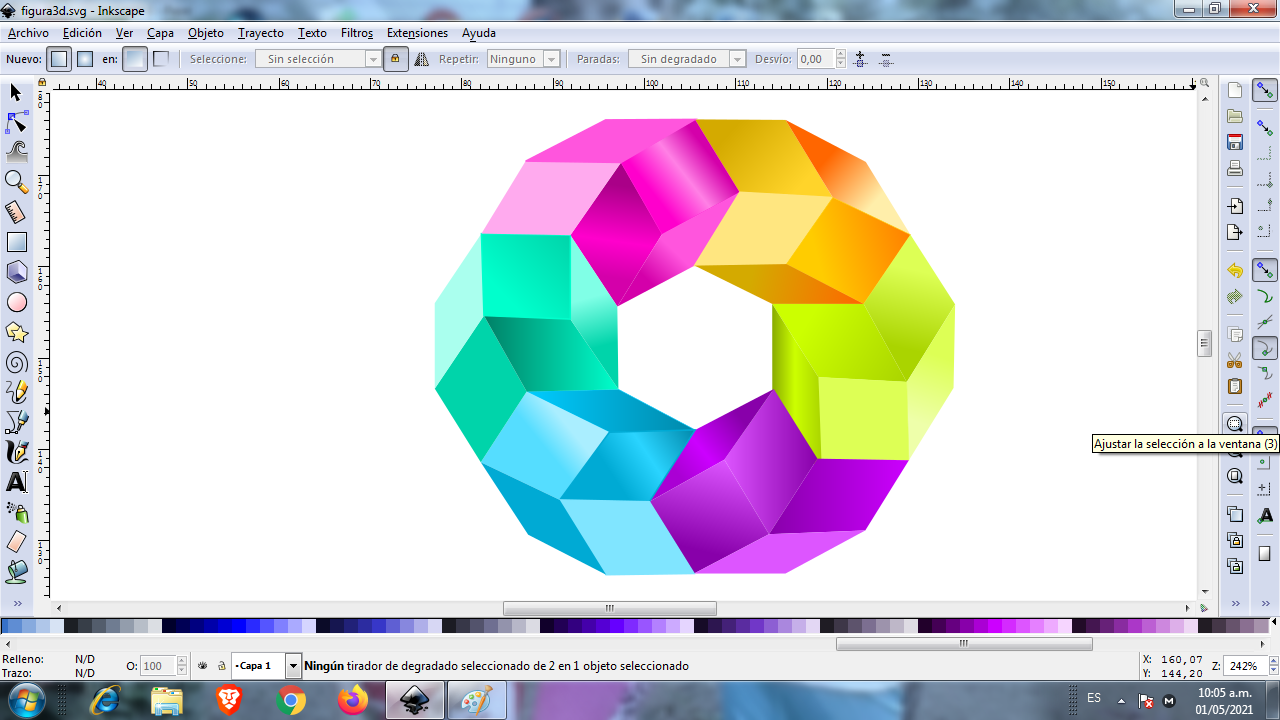Screen dimensions: 1280x720
Task: Click the vertical canvas scrollbar thumb
Action: tap(1205, 343)
